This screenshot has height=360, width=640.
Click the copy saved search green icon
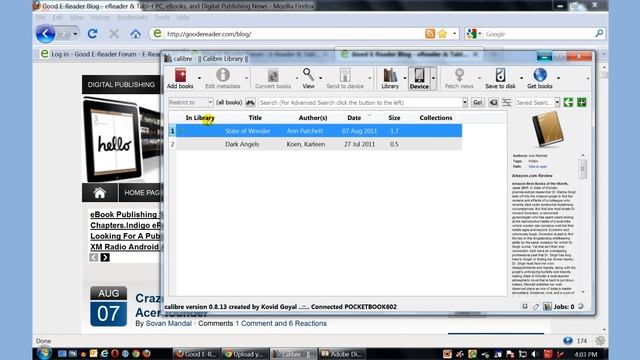click(568, 102)
